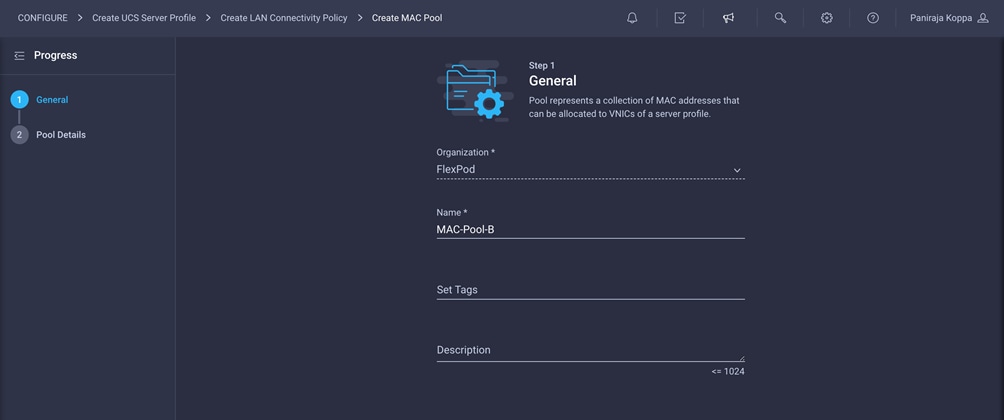The width and height of the screenshot is (1004, 420).
Task: Click the Progress heading
Action: click(x=56, y=56)
